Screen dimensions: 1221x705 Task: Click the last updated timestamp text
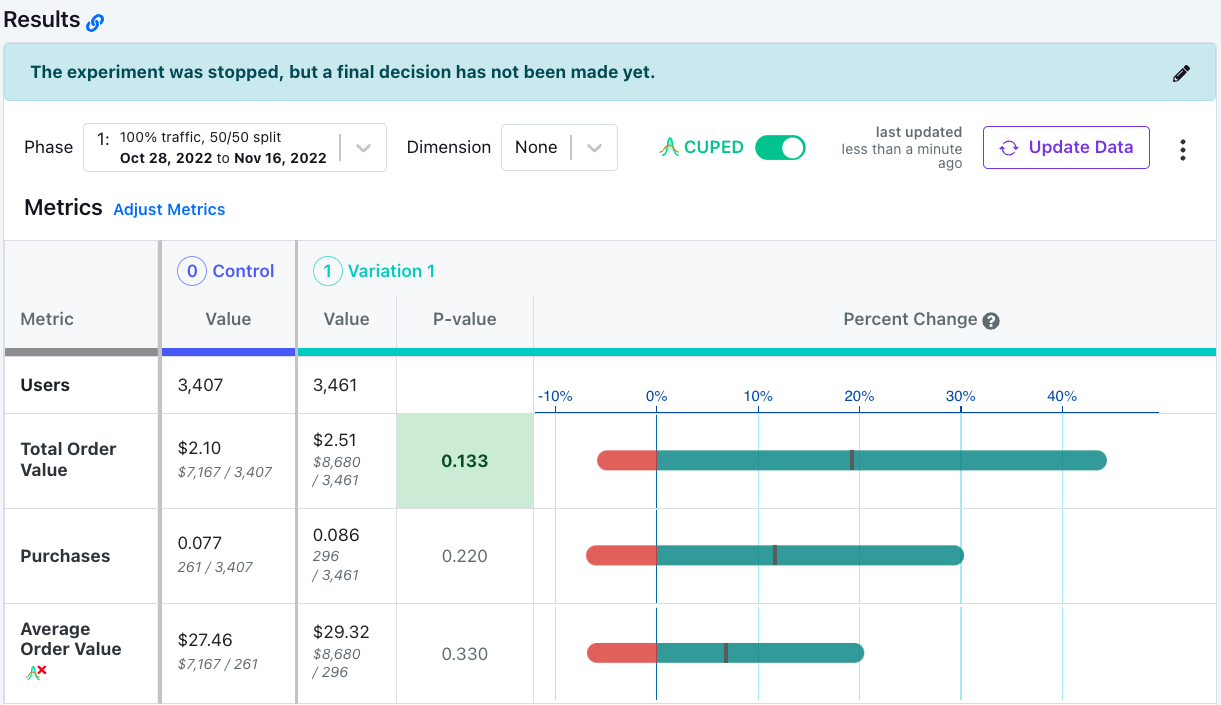[902, 148]
